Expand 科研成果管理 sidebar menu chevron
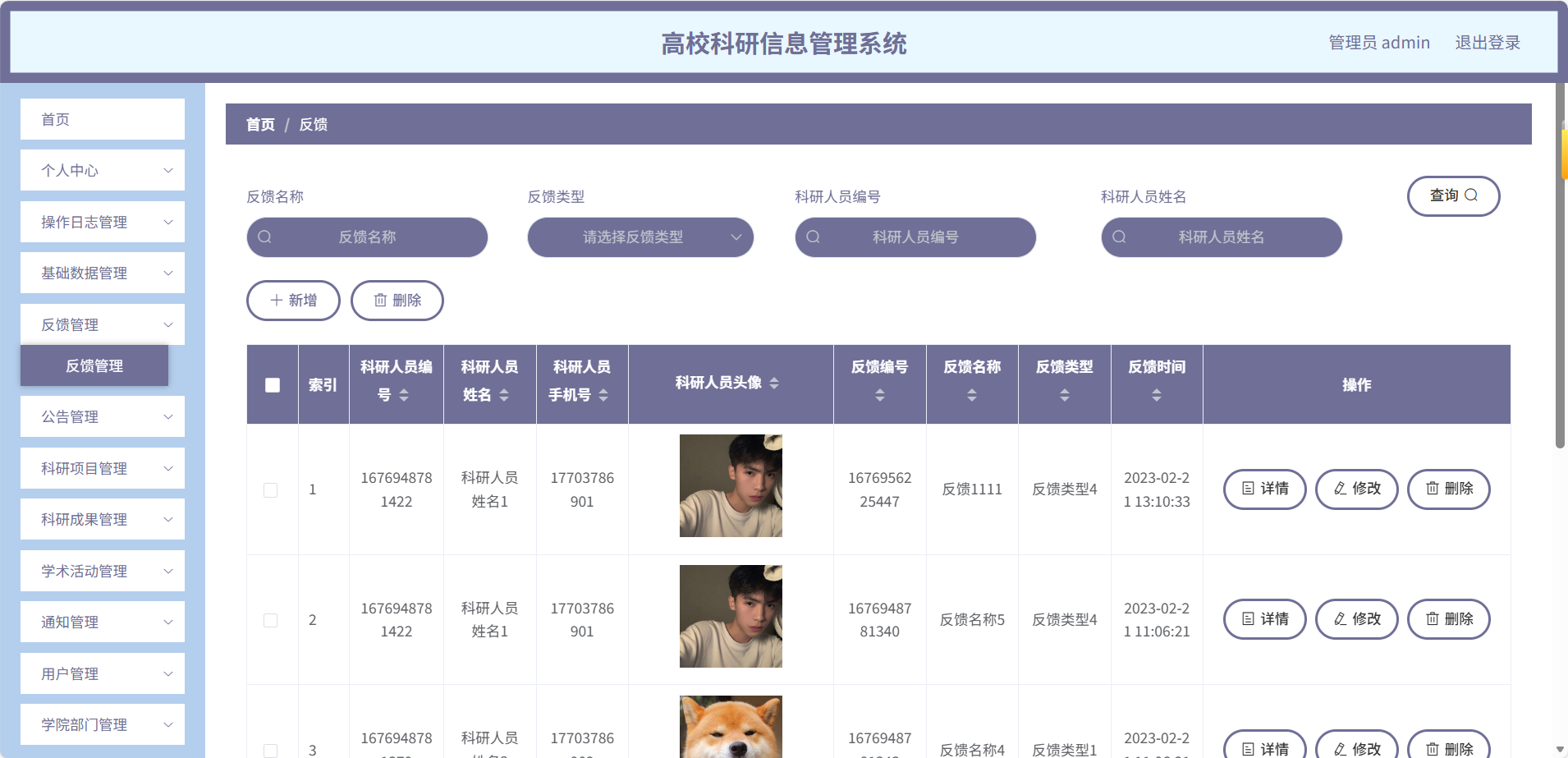The width and height of the screenshot is (1568, 758). point(168,520)
